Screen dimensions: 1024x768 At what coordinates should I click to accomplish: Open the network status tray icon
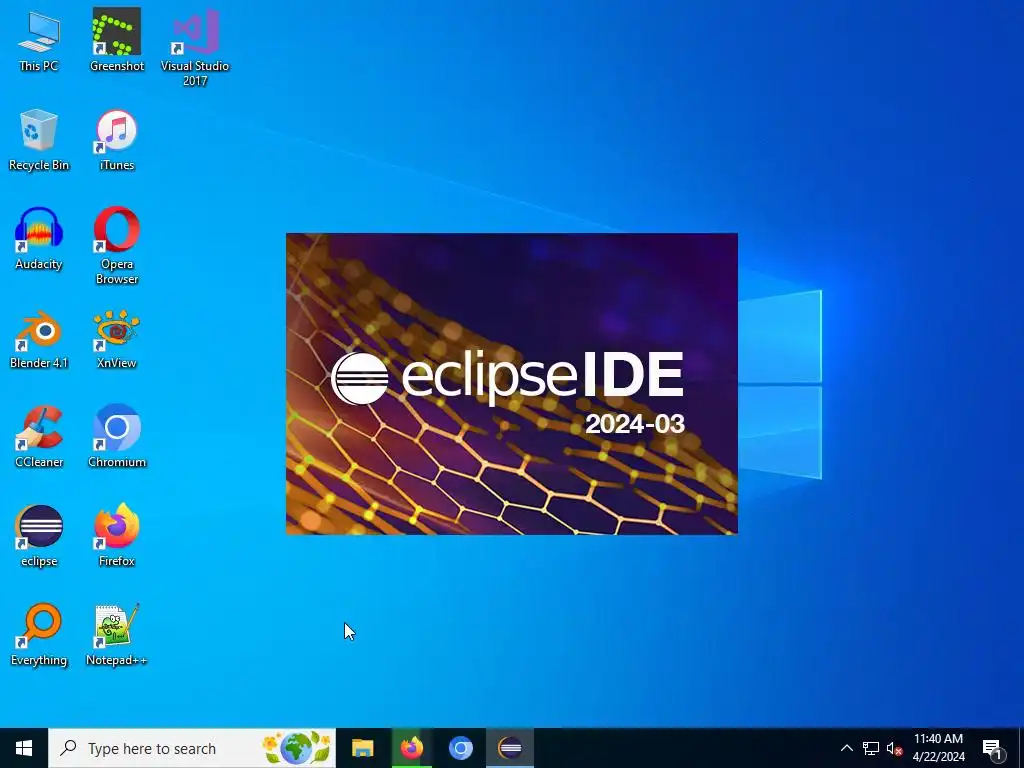(x=871, y=748)
